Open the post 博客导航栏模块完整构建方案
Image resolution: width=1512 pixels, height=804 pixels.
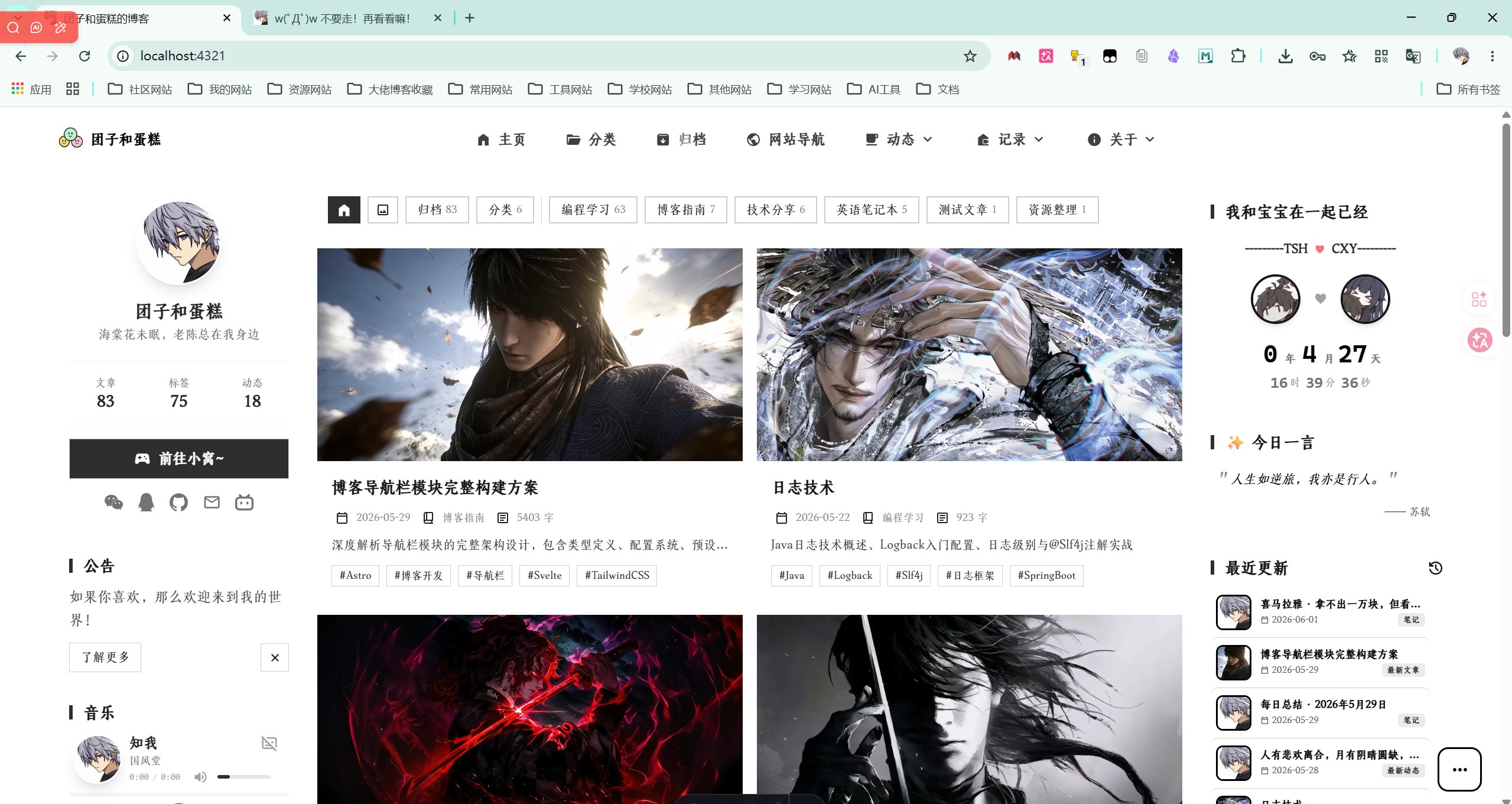point(435,488)
